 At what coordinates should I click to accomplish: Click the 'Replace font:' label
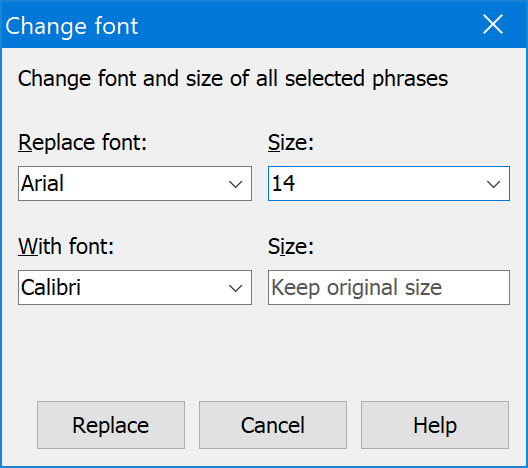(x=82, y=142)
